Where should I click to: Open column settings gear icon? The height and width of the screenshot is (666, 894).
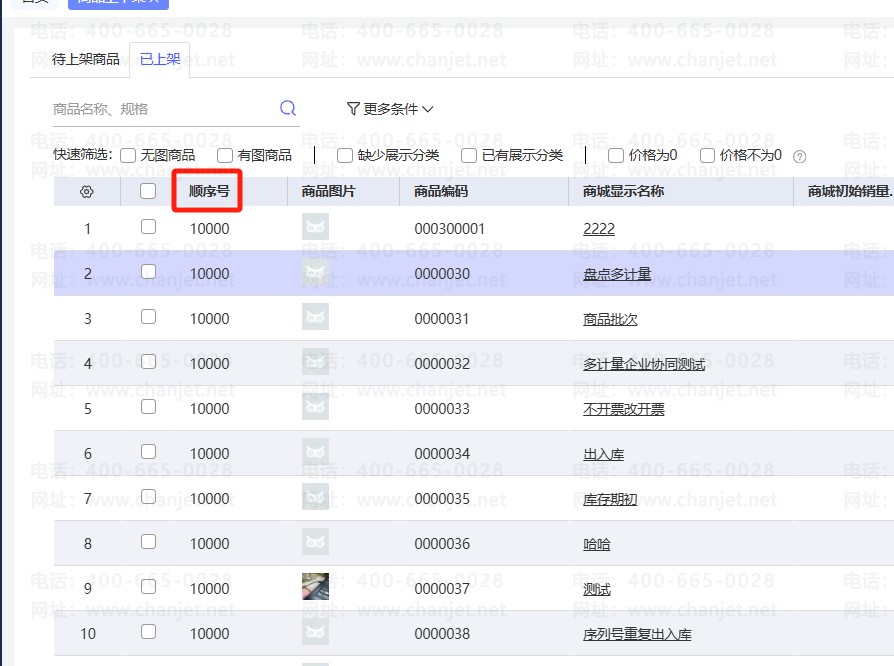(86, 191)
